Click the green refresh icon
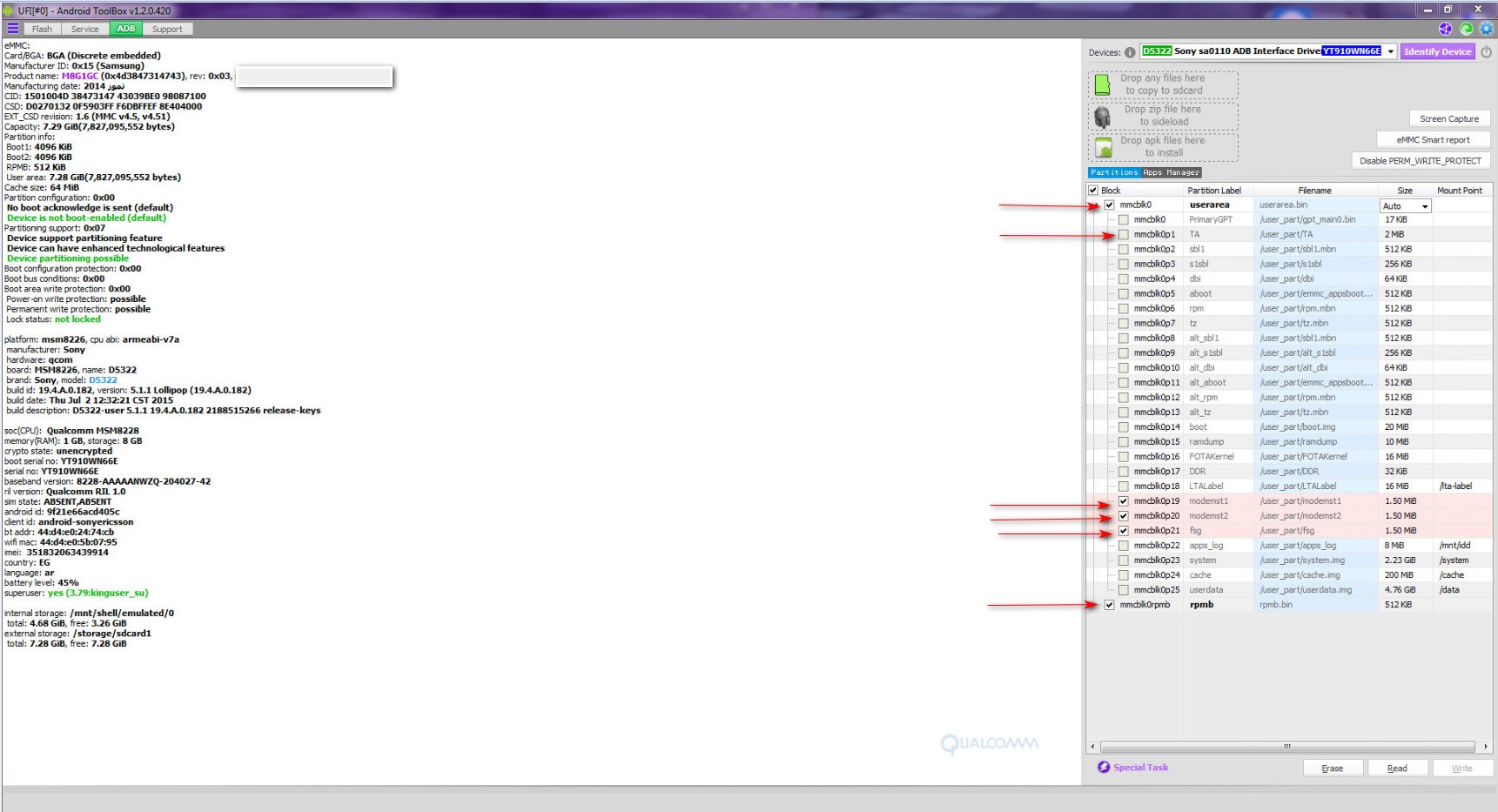The width and height of the screenshot is (1498, 812). [x=1467, y=29]
